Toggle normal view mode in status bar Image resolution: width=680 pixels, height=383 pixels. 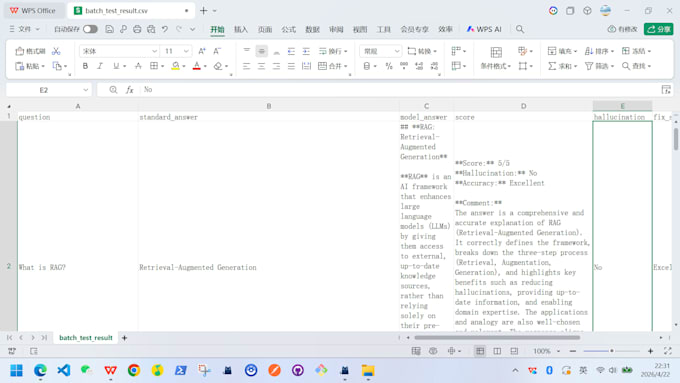pos(480,351)
